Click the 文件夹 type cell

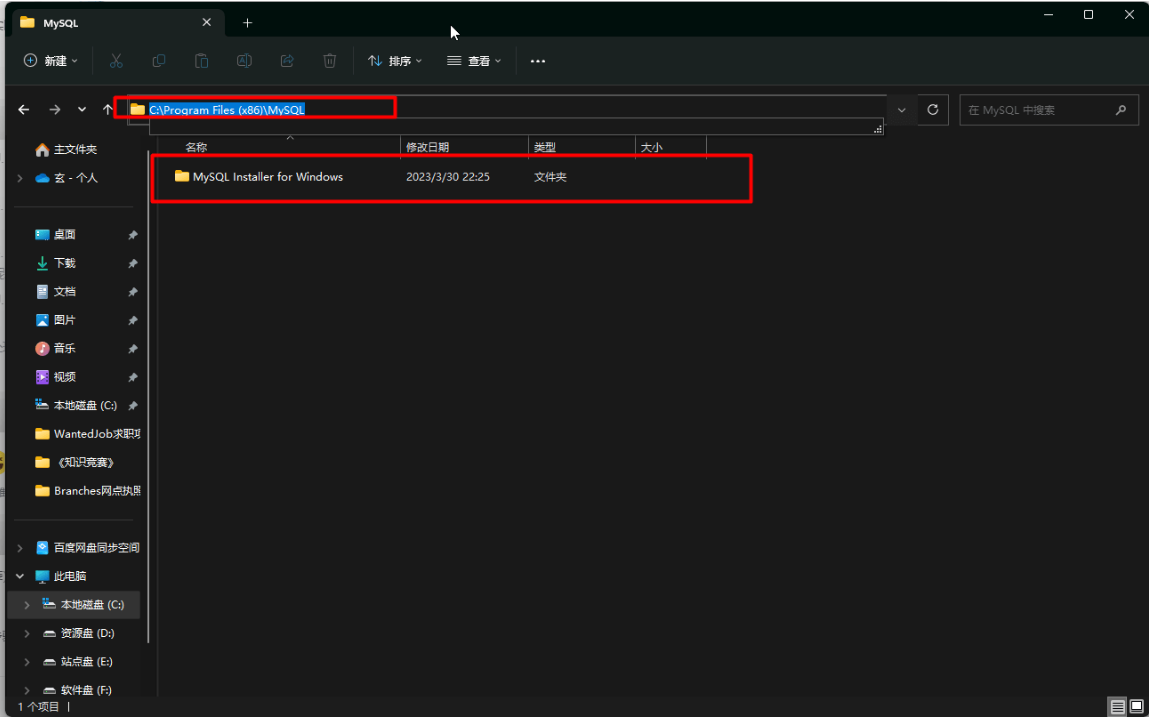click(550, 177)
